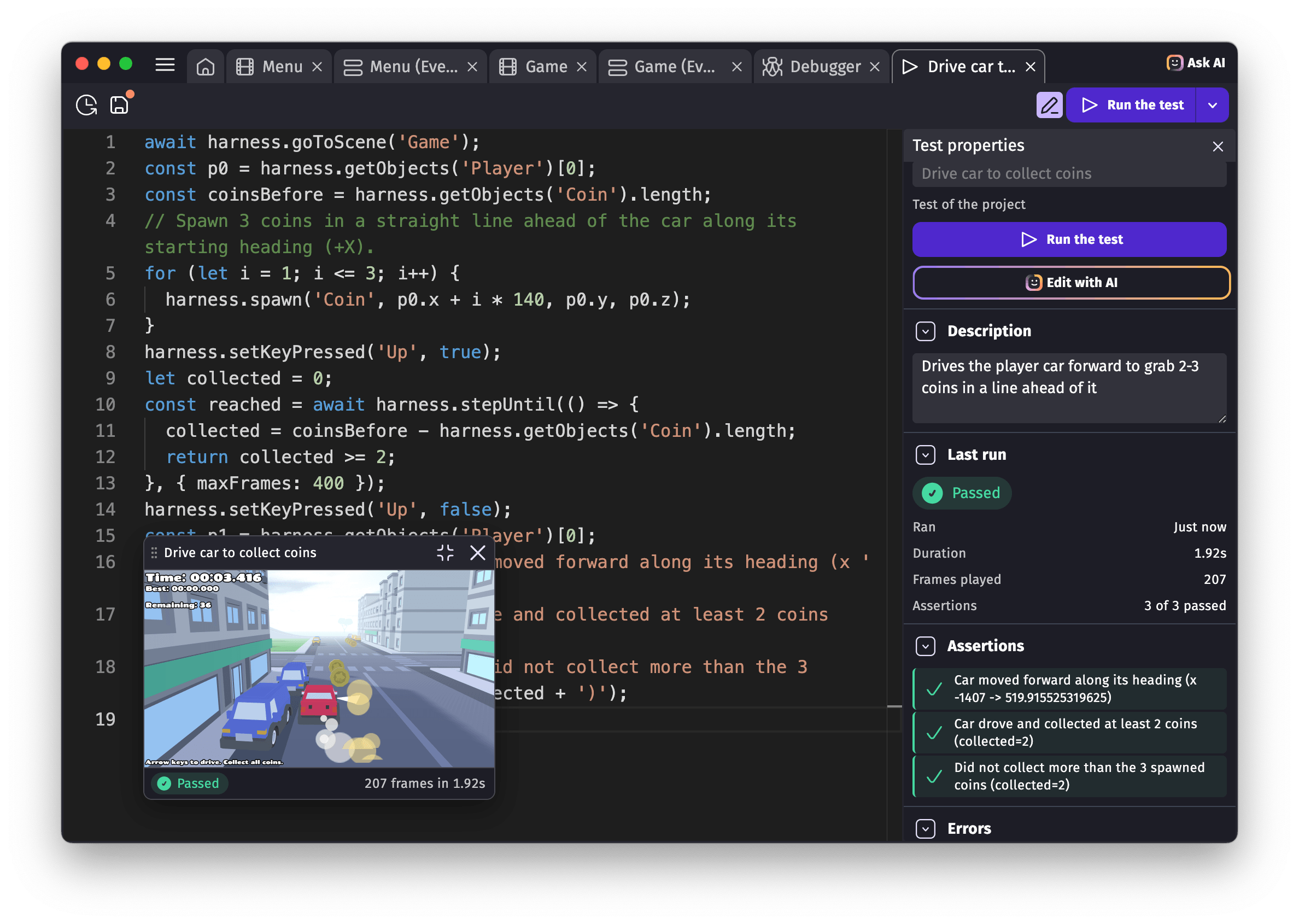Open the Run the test dropdown arrow
Screen dimensions: 1299x924
(1213, 106)
